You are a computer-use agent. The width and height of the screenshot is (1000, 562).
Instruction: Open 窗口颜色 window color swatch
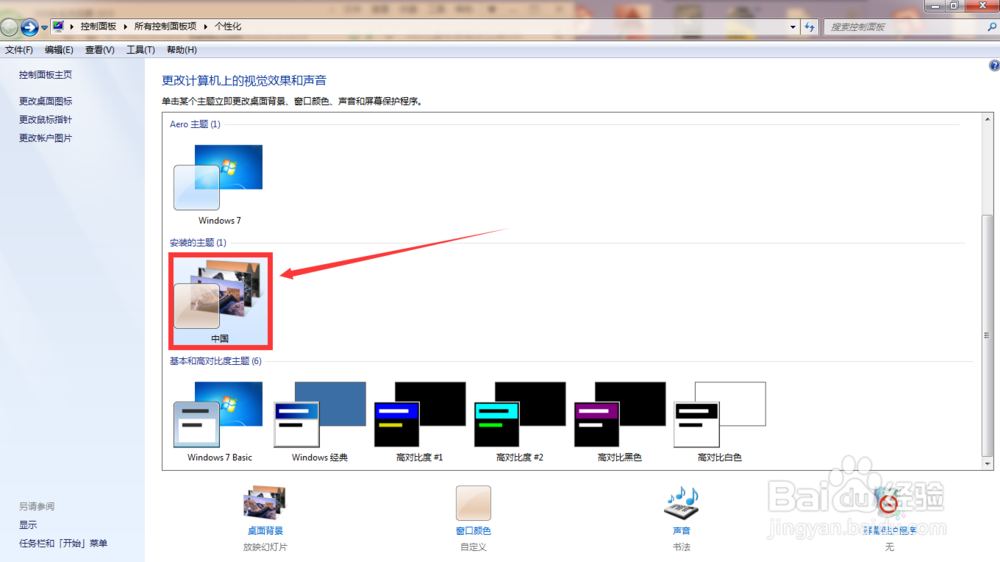473,503
